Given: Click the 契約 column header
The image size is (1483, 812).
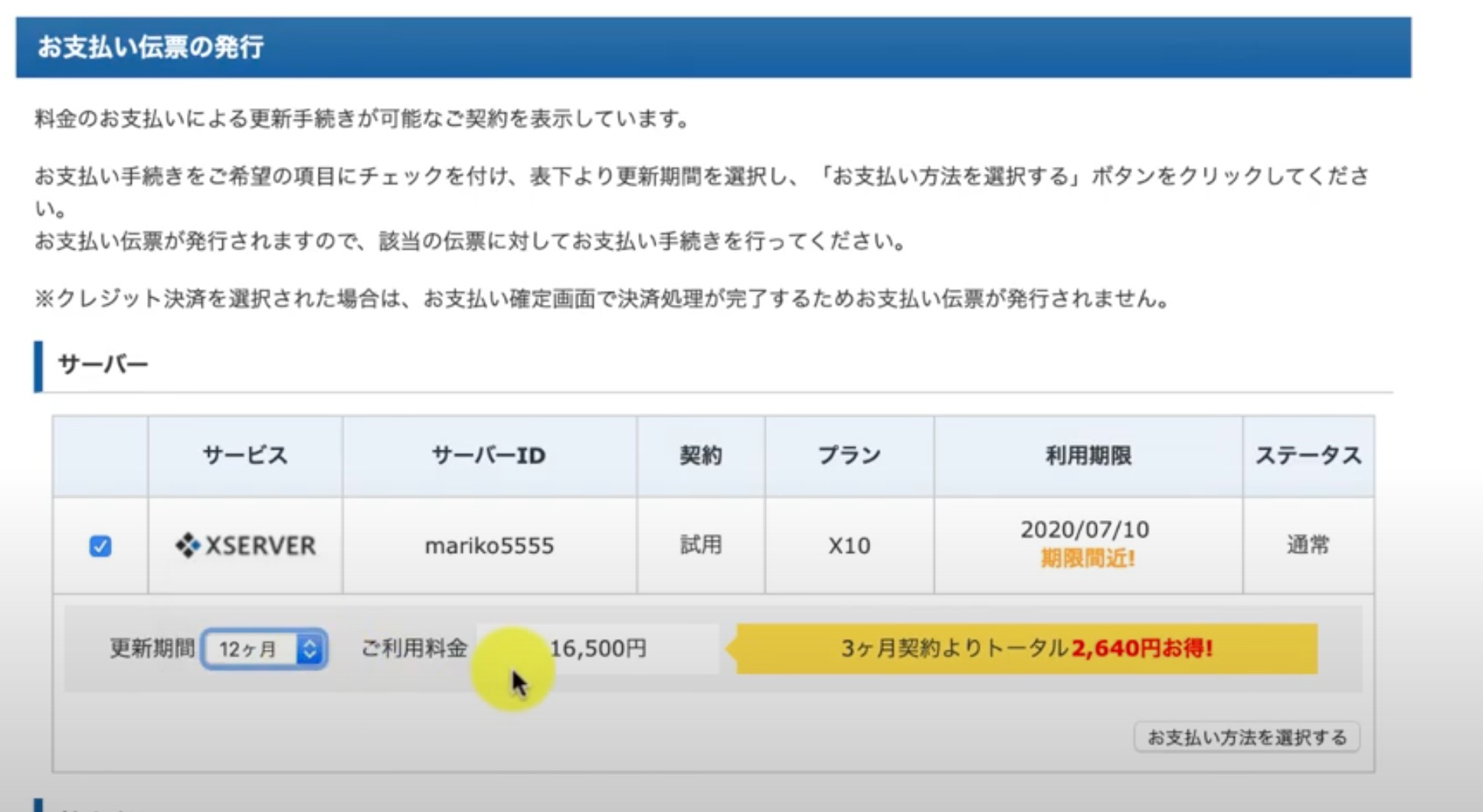Looking at the screenshot, I should (x=699, y=455).
